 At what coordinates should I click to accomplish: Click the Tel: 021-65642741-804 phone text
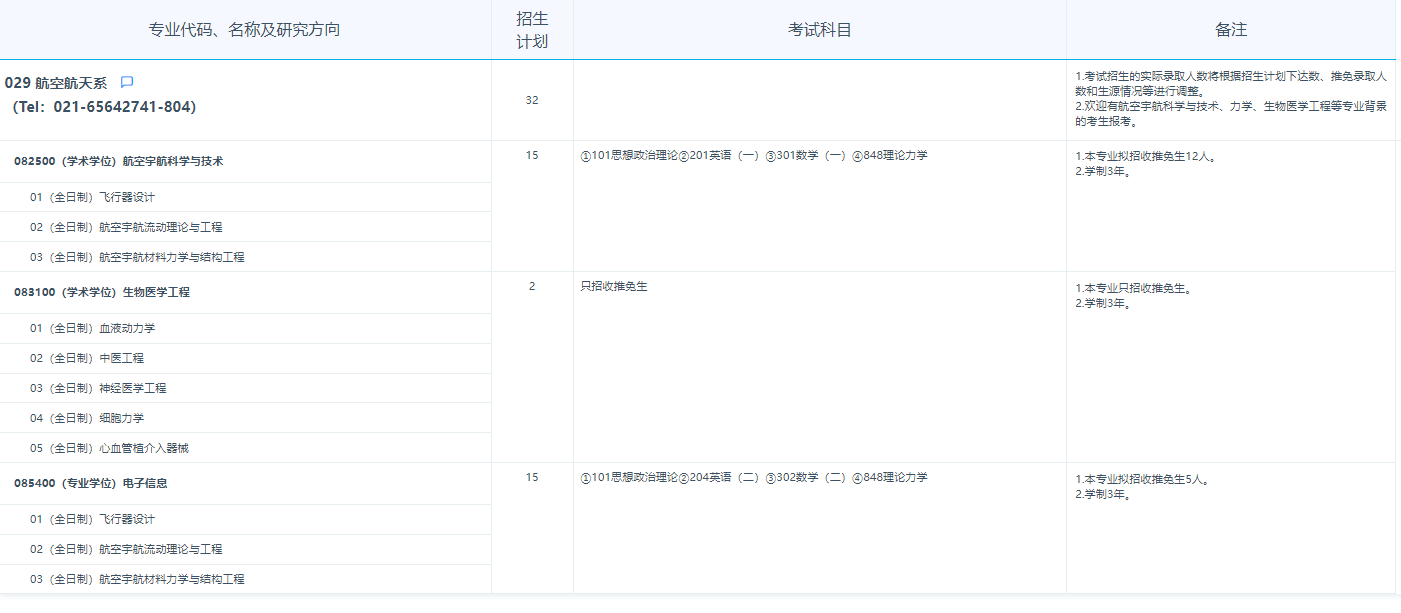point(104,107)
